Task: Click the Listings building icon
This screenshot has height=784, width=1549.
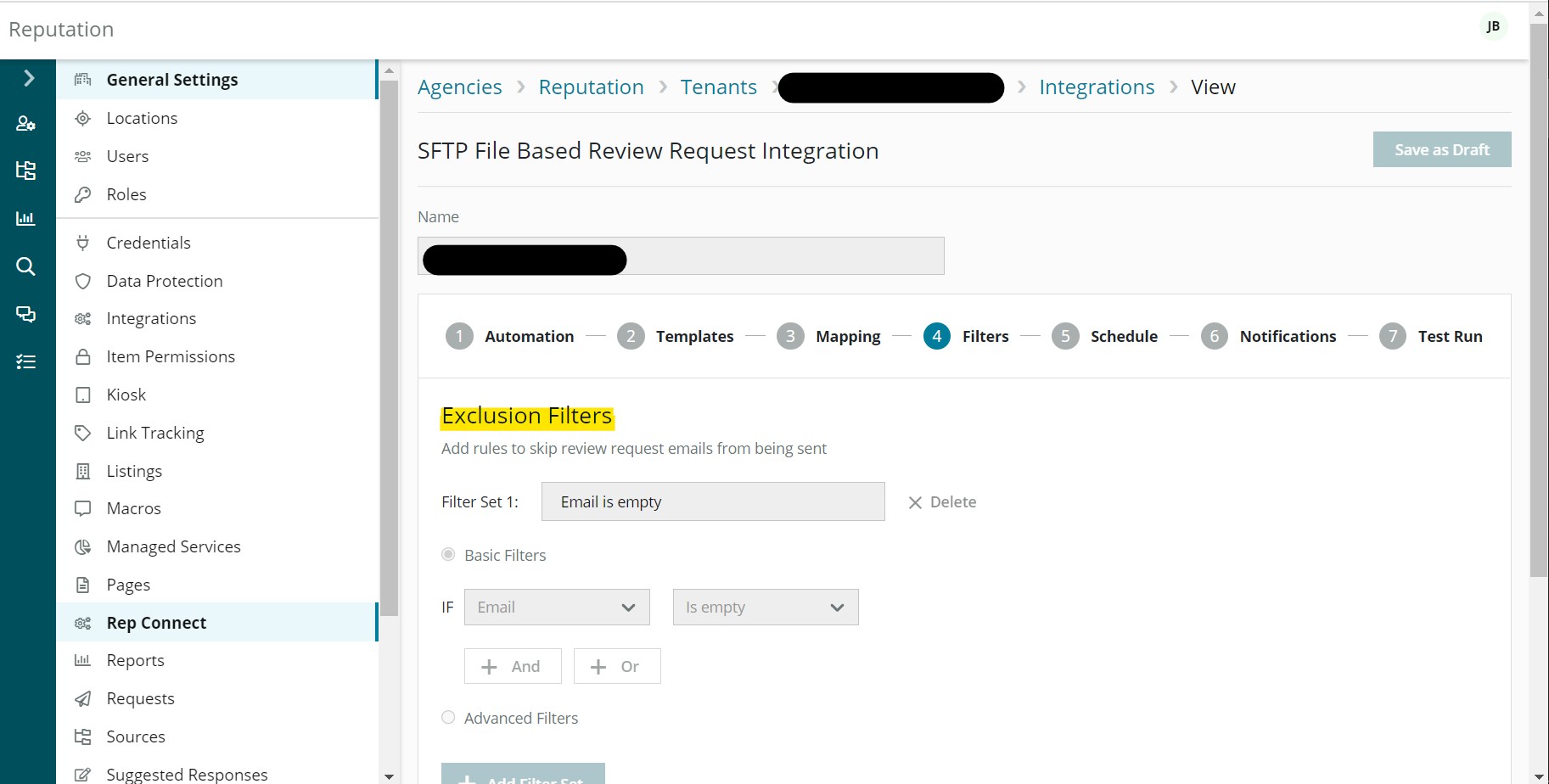Action: [82, 471]
